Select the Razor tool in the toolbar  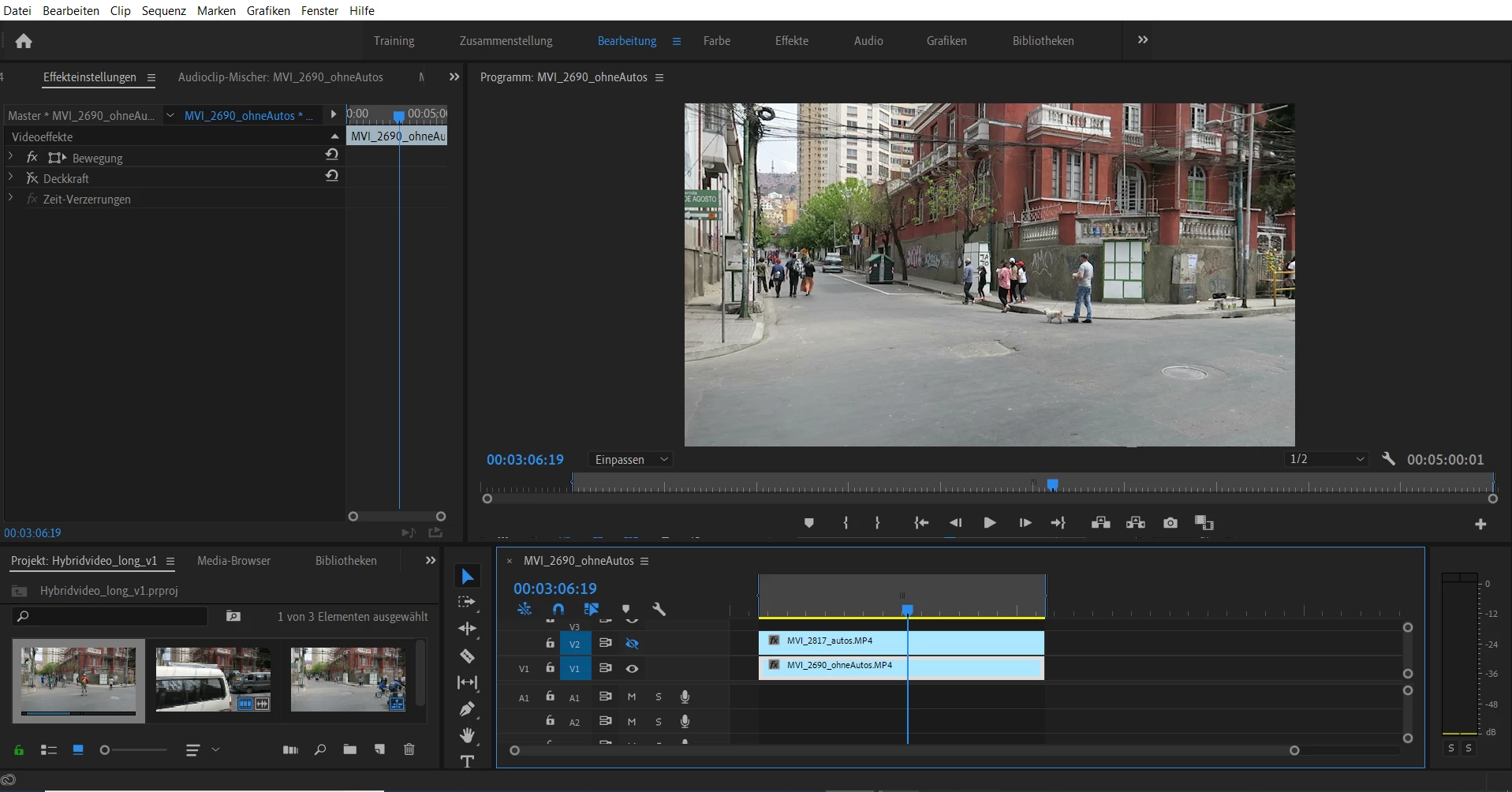point(467,656)
